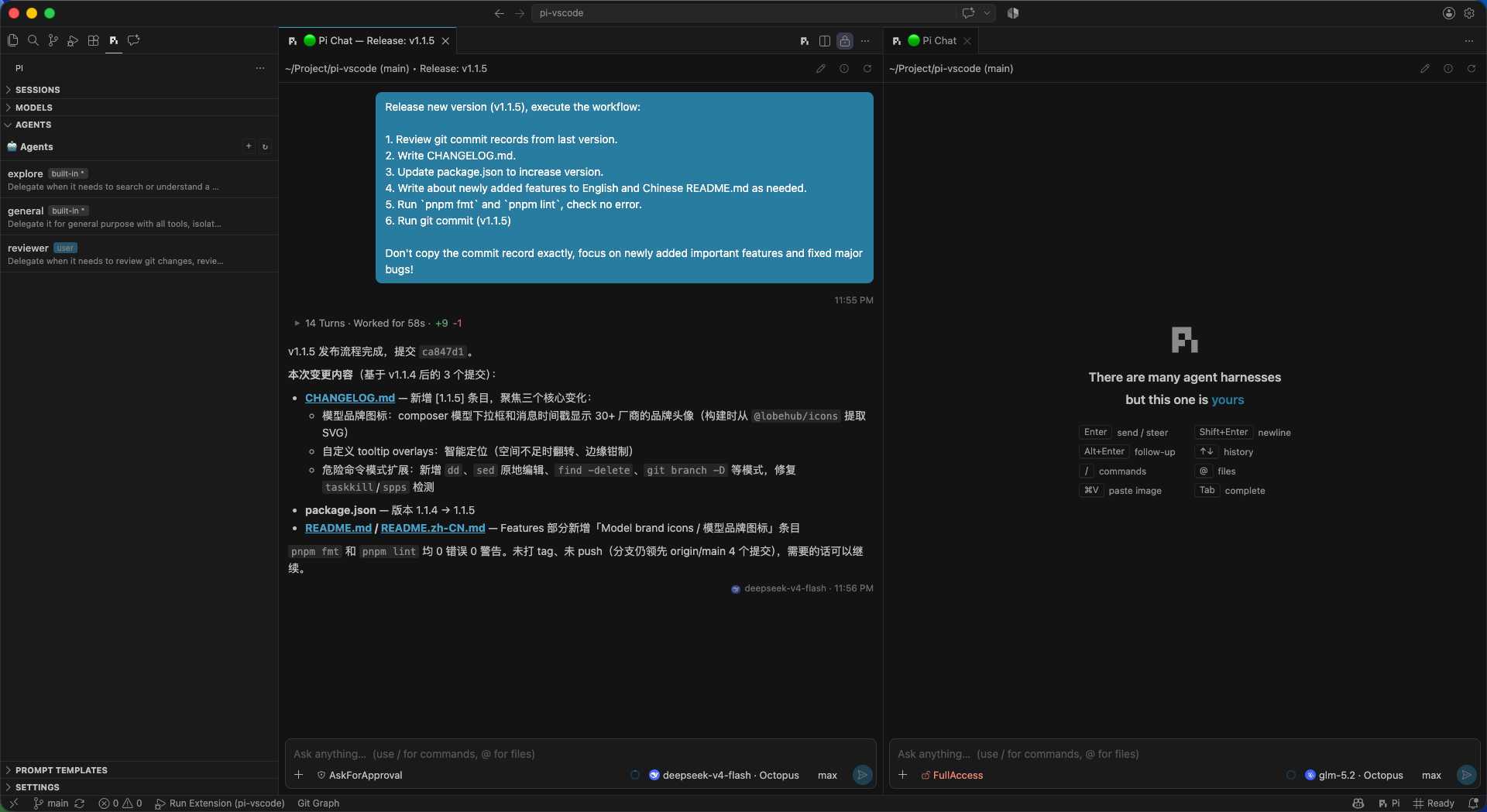Toggle the editor group lock icon
The height and width of the screenshot is (812, 1487).
click(845, 41)
